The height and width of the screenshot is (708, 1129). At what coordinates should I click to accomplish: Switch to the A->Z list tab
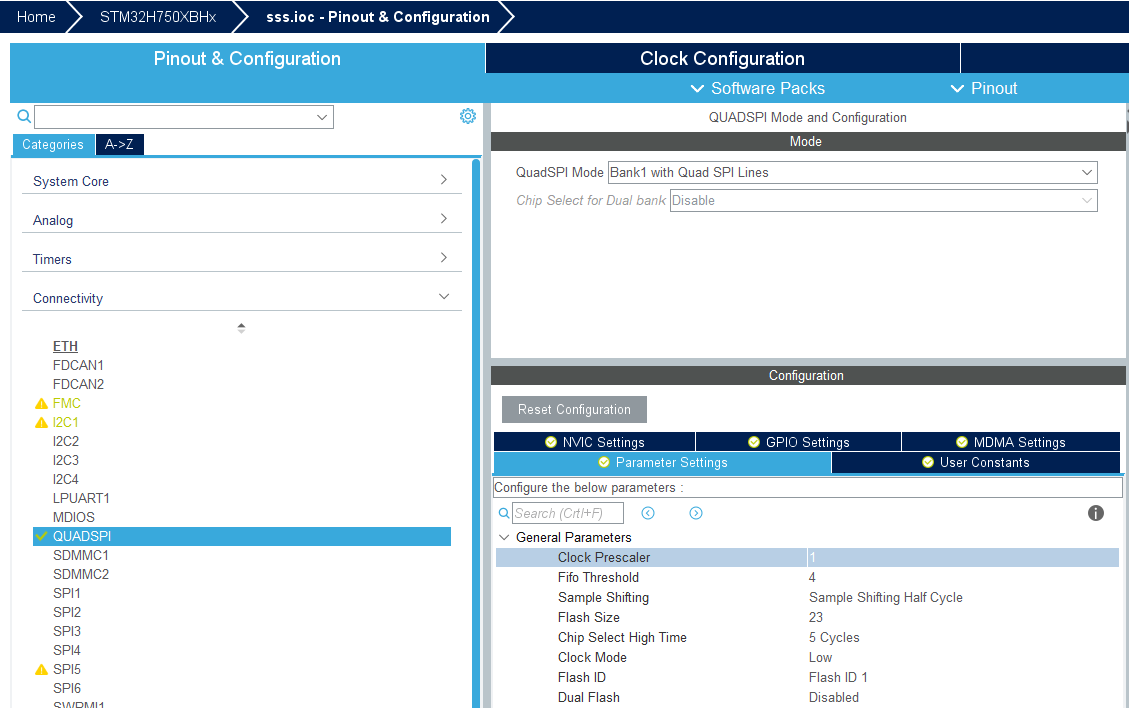pos(120,144)
